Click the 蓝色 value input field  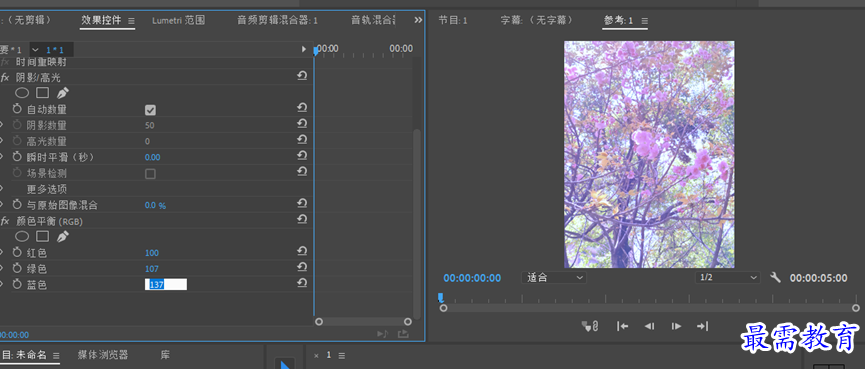point(165,285)
